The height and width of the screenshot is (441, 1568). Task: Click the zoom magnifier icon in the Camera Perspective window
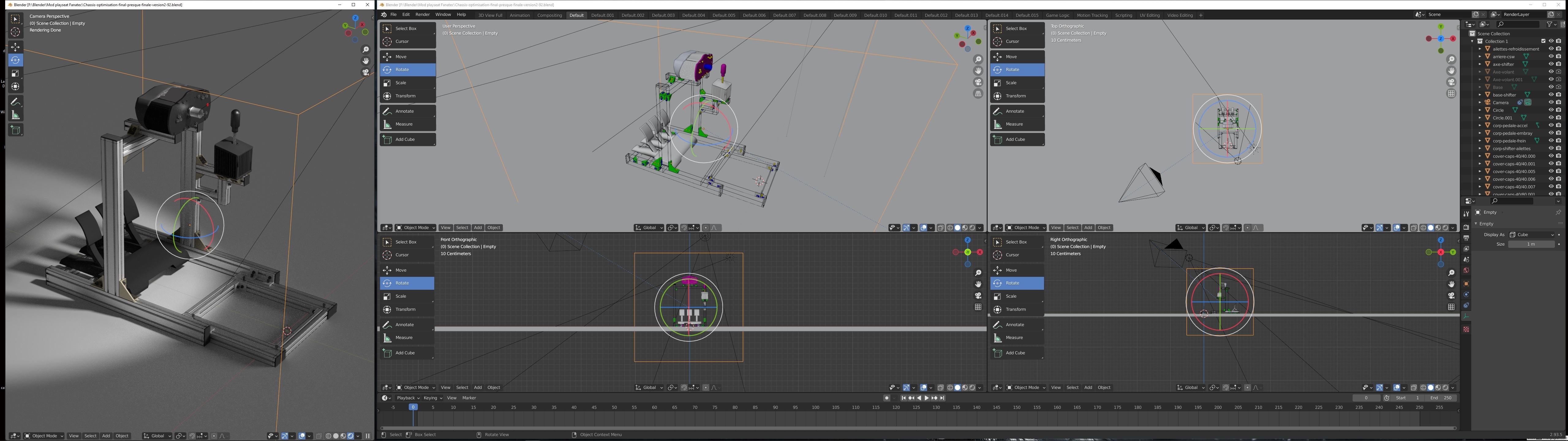pyautogui.click(x=366, y=49)
